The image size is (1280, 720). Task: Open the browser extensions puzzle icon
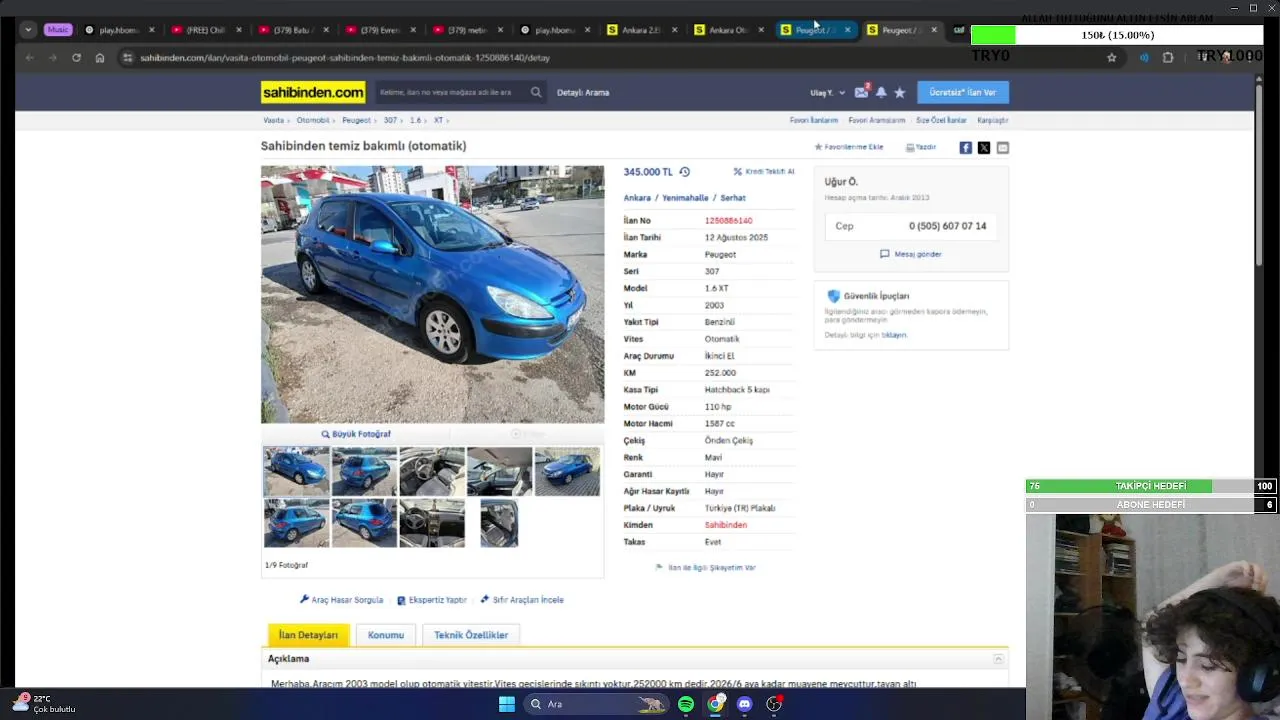point(1168,58)
